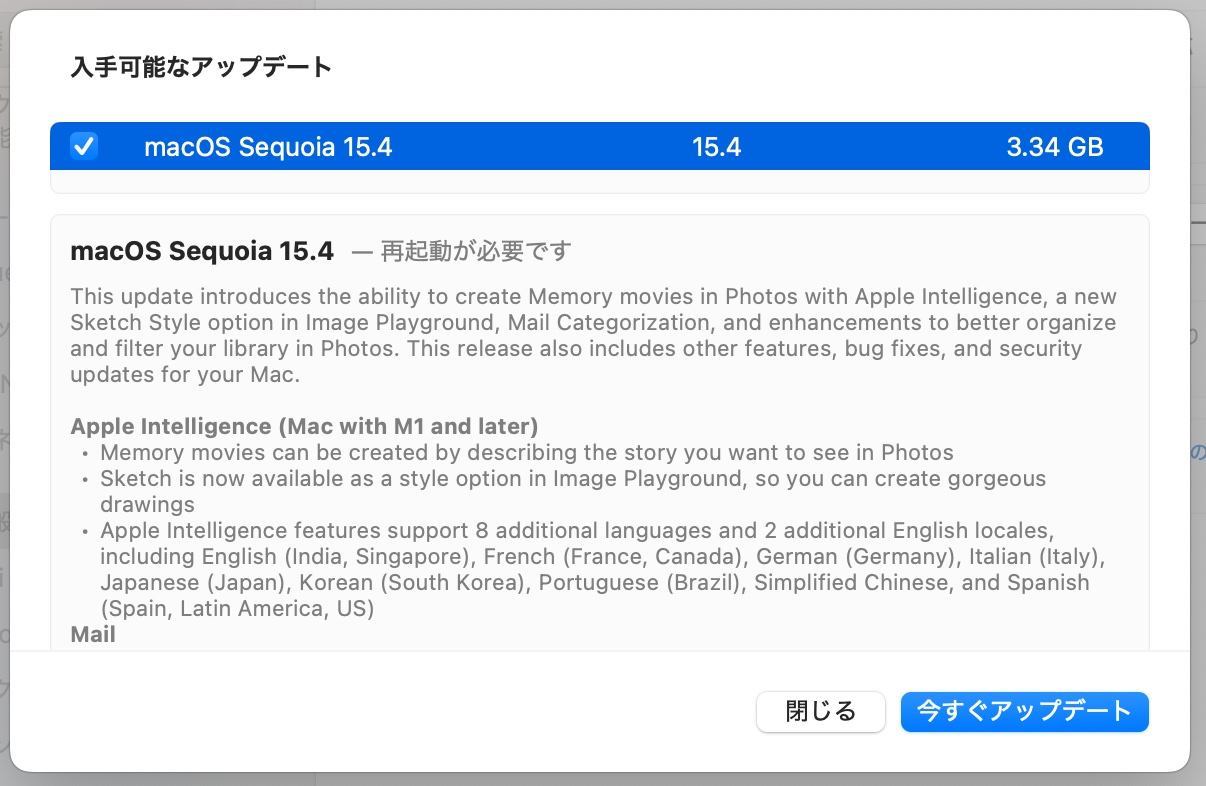The height and width of the screenshot is (786, 1206).
Task: Click the Mail section heading
Action: [93, 634]
